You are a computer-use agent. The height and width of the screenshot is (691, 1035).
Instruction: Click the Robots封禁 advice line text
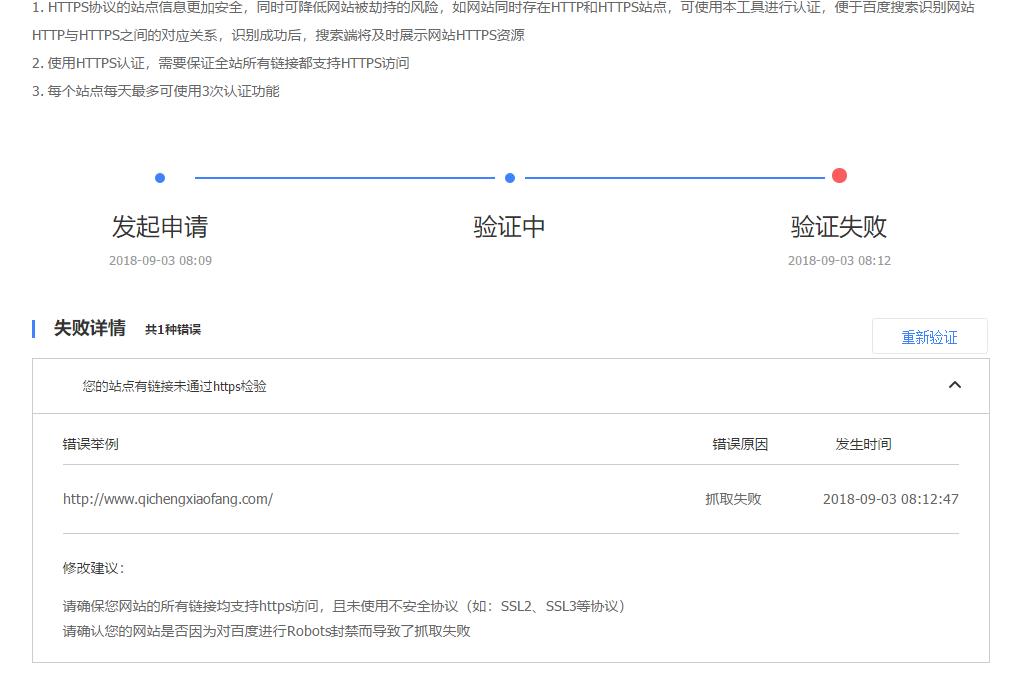(265, 631)
